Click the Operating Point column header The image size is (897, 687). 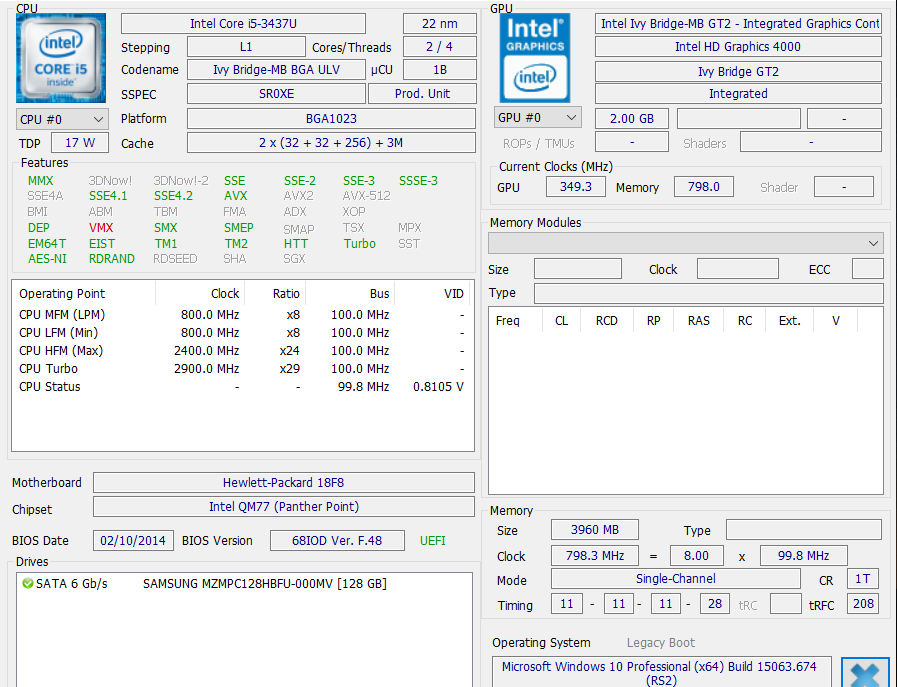point(84,293)
